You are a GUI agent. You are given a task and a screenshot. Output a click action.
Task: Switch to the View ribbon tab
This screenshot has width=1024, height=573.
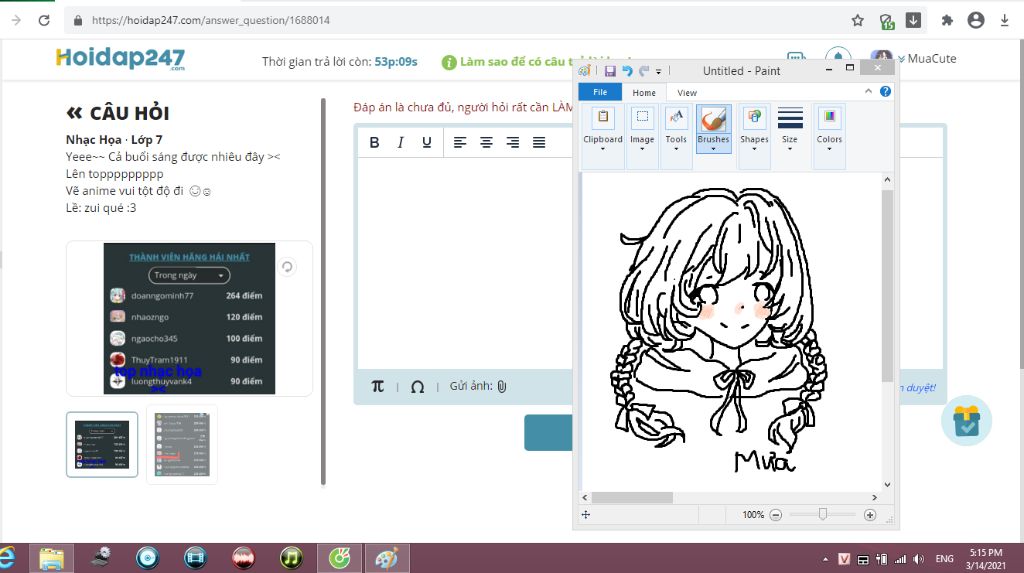pyautogui.click(x=686, y=93)
